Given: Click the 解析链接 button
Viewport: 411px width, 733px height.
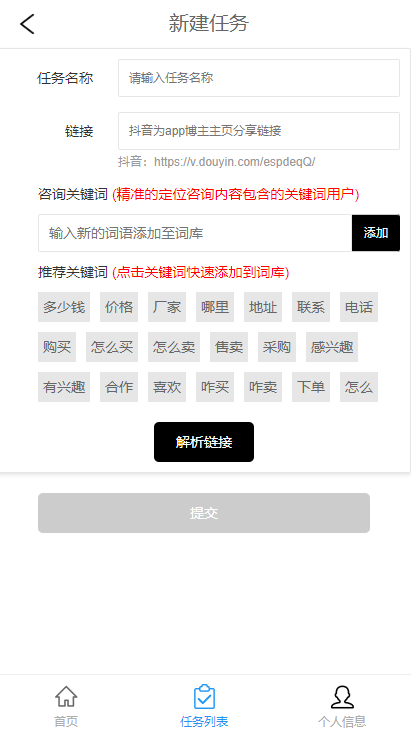Looking at the screenshot, I should pos(204,442).
